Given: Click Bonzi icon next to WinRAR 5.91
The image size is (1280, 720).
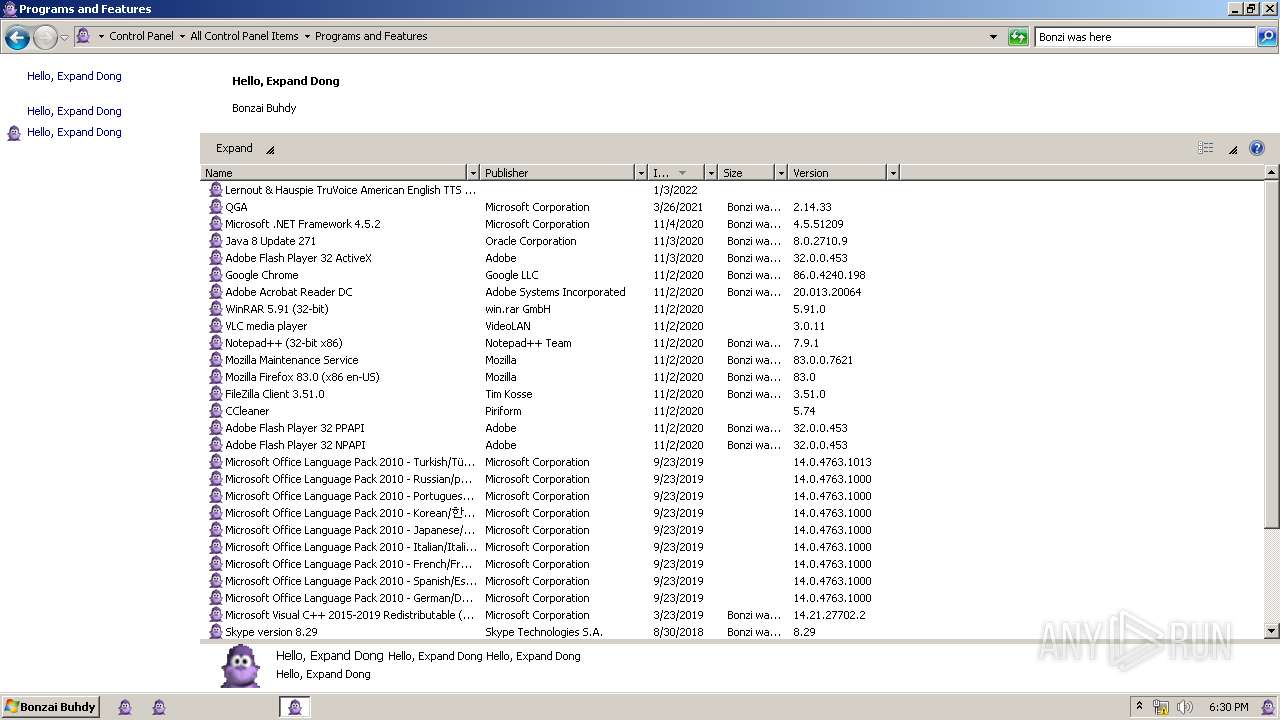Looking at the screenshot, I should 215,309.
